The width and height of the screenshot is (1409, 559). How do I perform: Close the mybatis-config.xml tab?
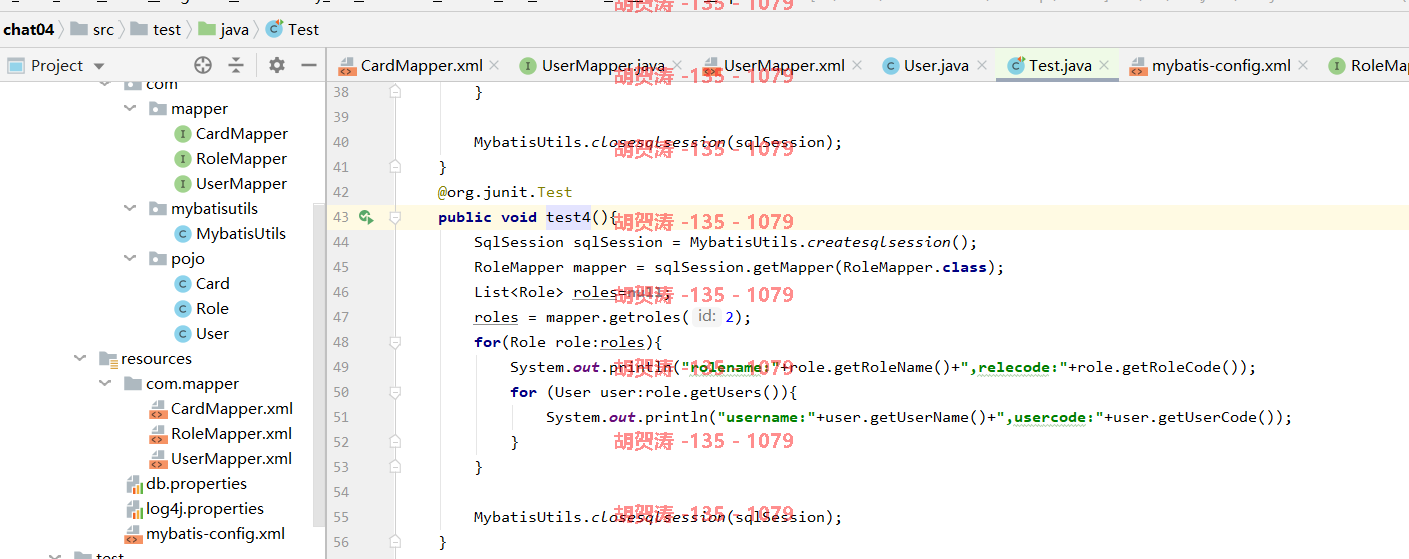tap(1303, 66)
